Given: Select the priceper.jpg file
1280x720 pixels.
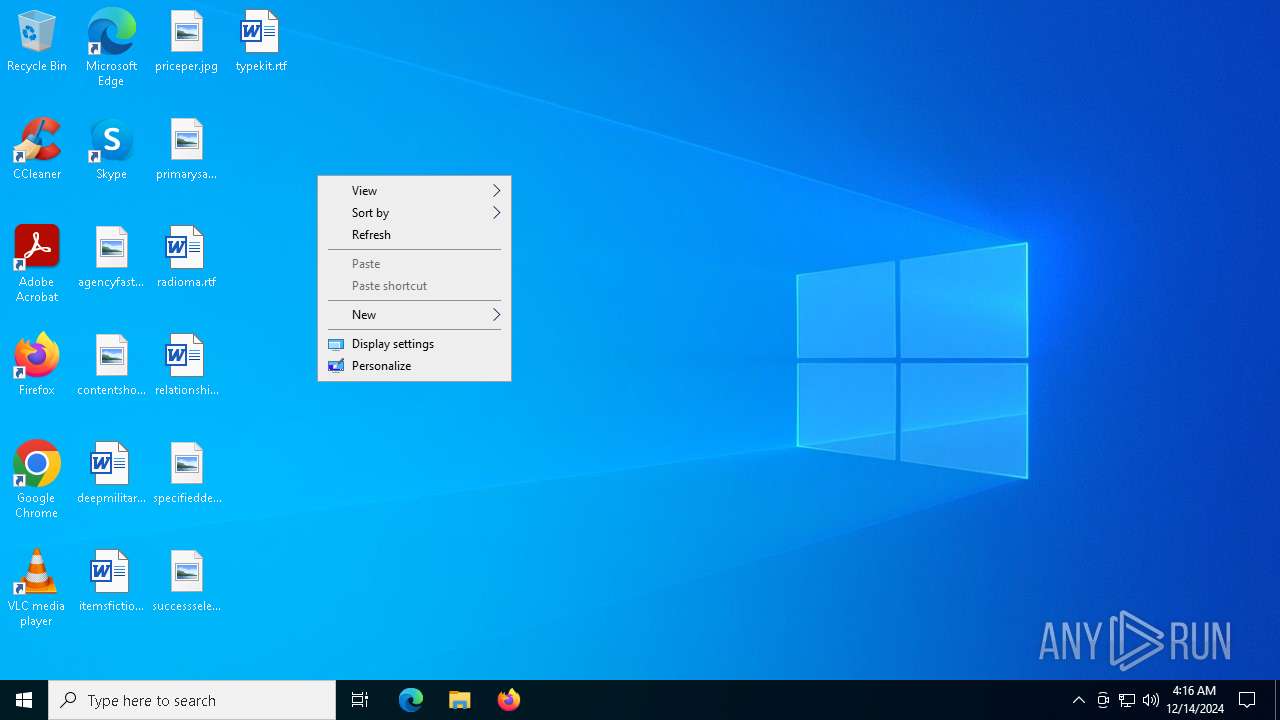Looking at the screenshot, I should click(x=186, y=41).
